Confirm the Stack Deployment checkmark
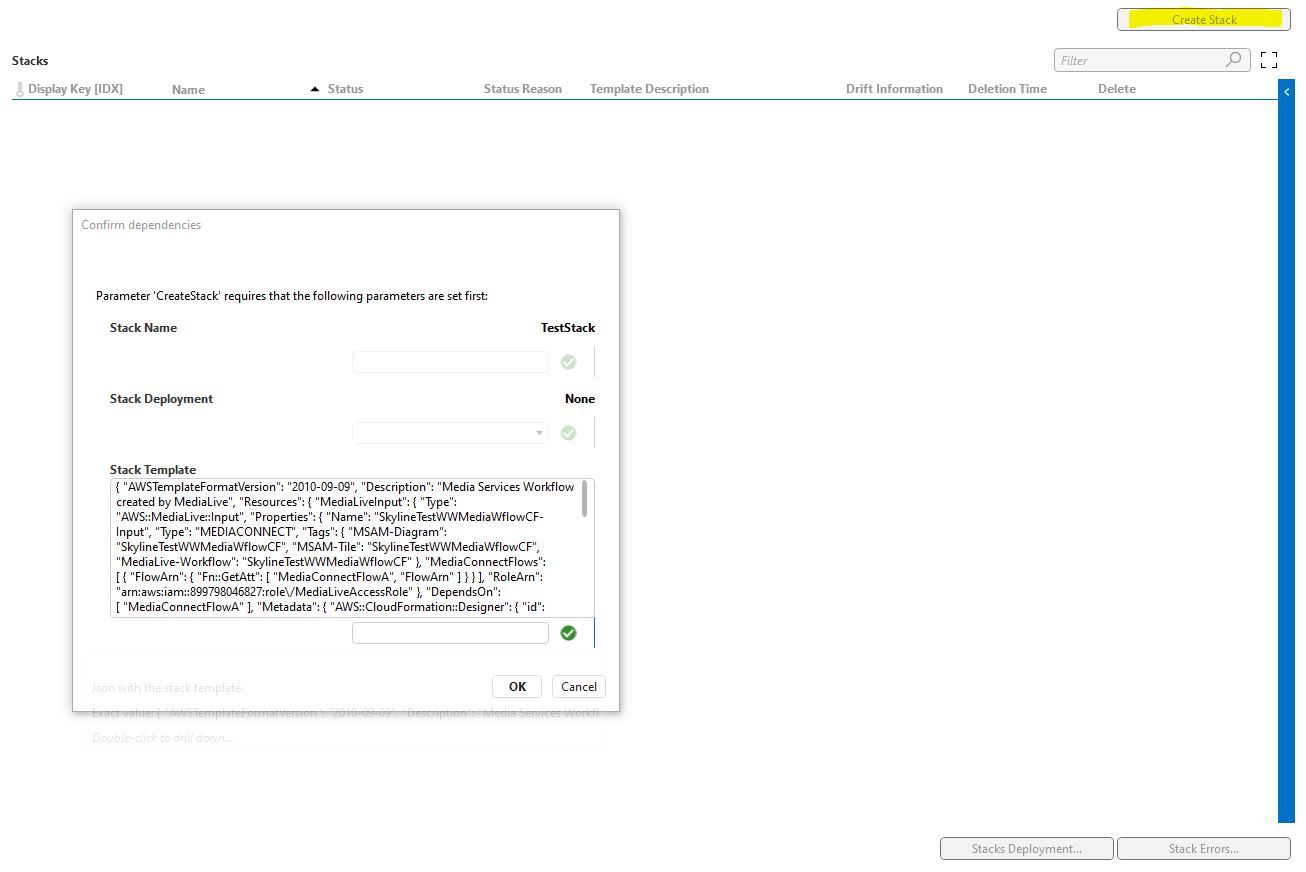 568,433
